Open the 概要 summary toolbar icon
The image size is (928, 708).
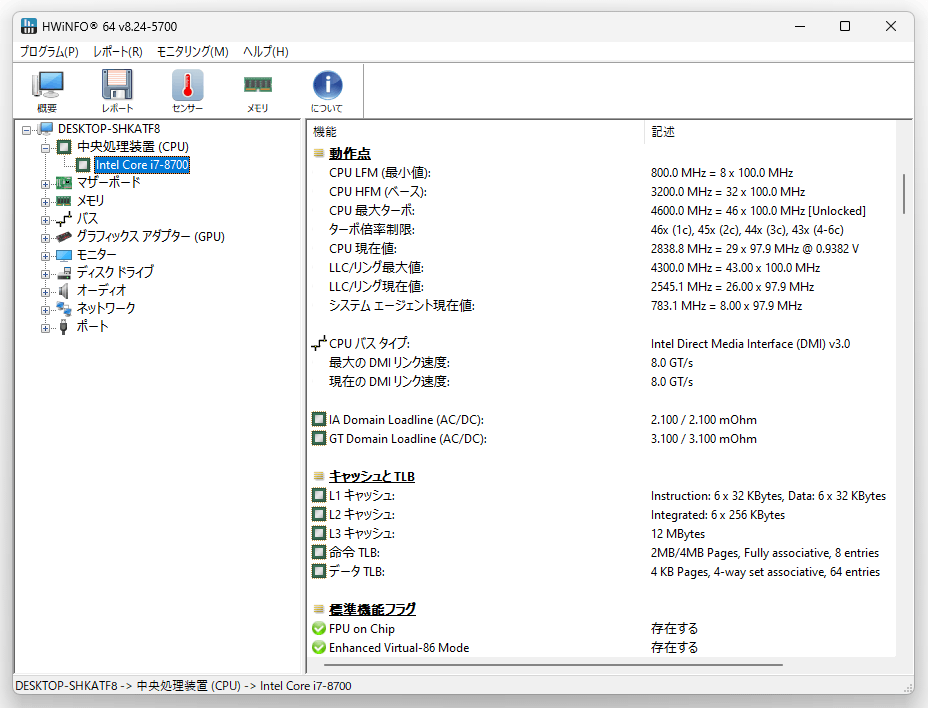[x=47, y=91]
